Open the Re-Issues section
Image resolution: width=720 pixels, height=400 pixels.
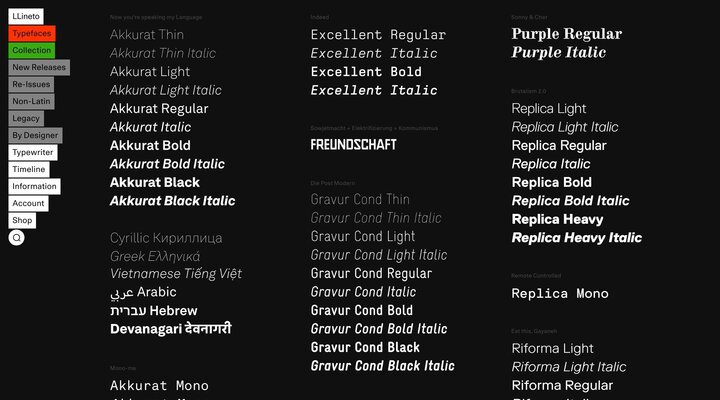[x=31, y=84]
